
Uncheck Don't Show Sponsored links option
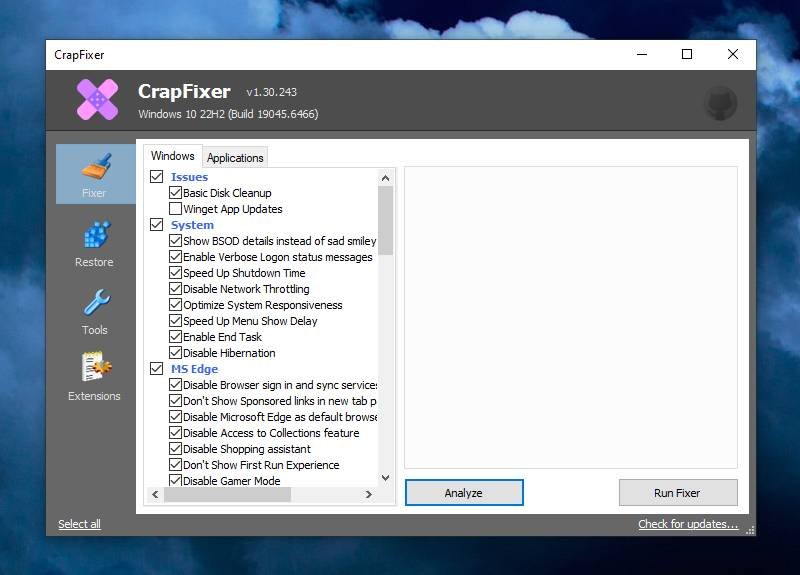pos(176,401)
